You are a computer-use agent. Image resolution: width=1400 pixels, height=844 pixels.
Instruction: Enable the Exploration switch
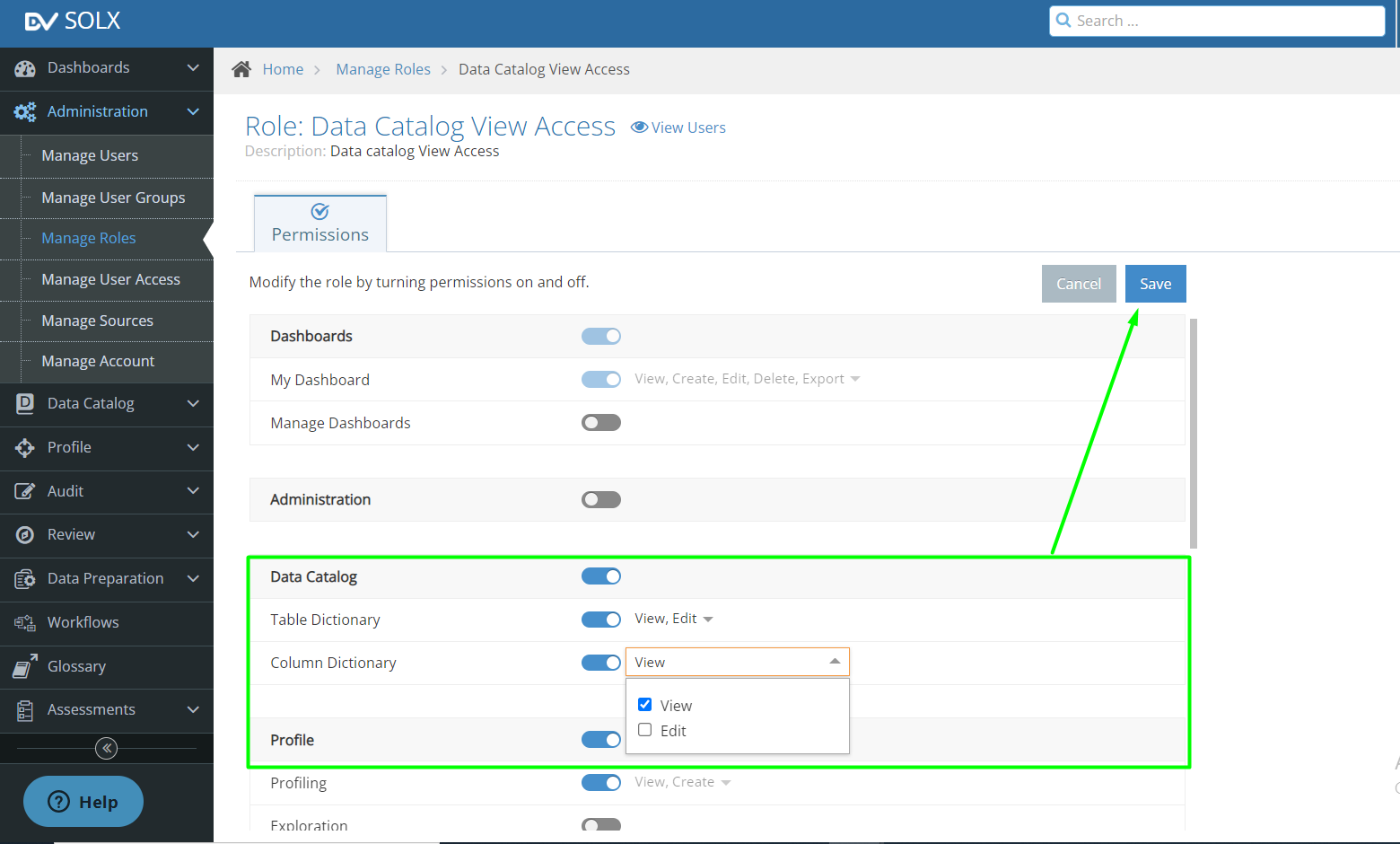click(x=601, y=824)
